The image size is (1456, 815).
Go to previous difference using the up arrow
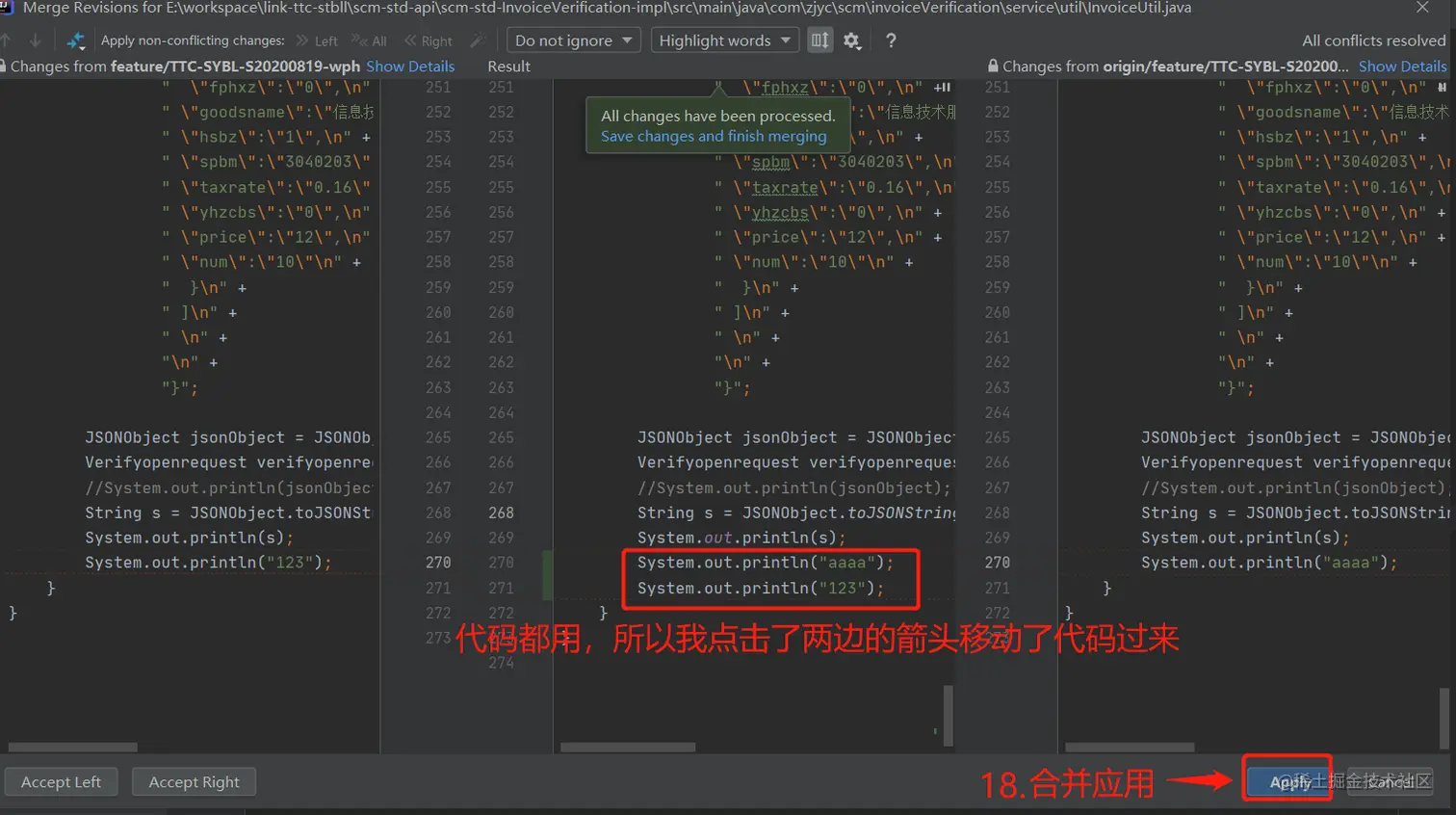[6, 40]
